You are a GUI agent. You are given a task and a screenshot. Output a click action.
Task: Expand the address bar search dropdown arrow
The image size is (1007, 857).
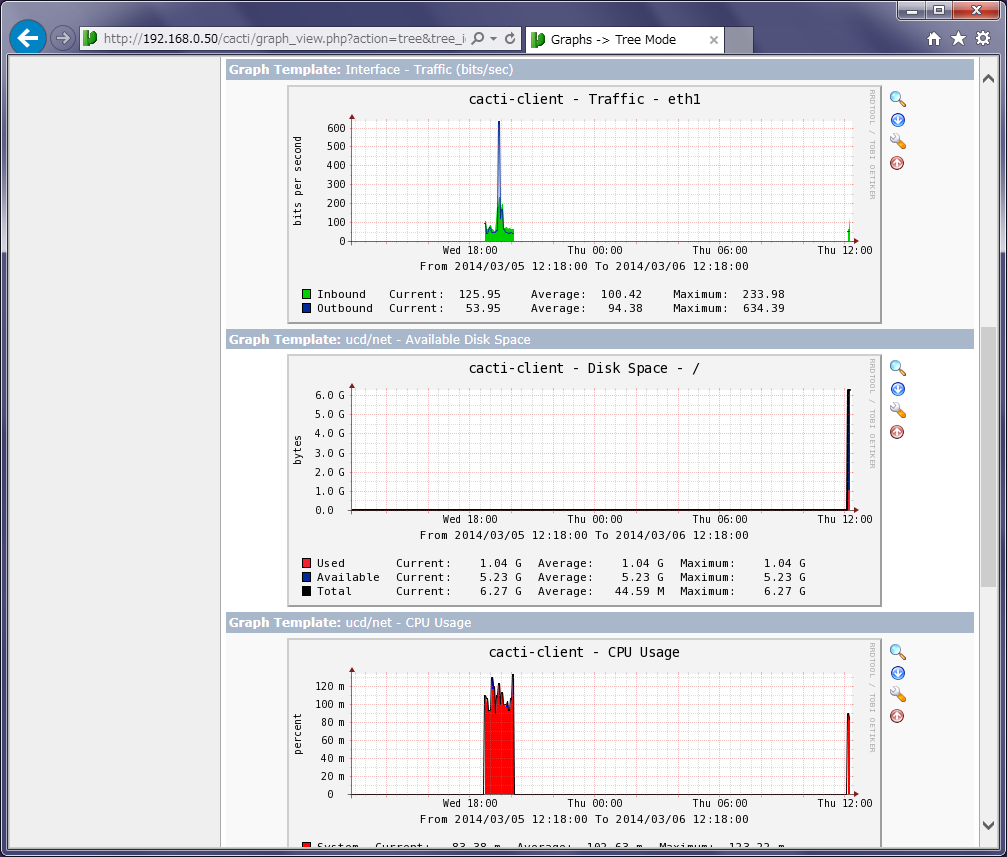[x=494, y=39]
